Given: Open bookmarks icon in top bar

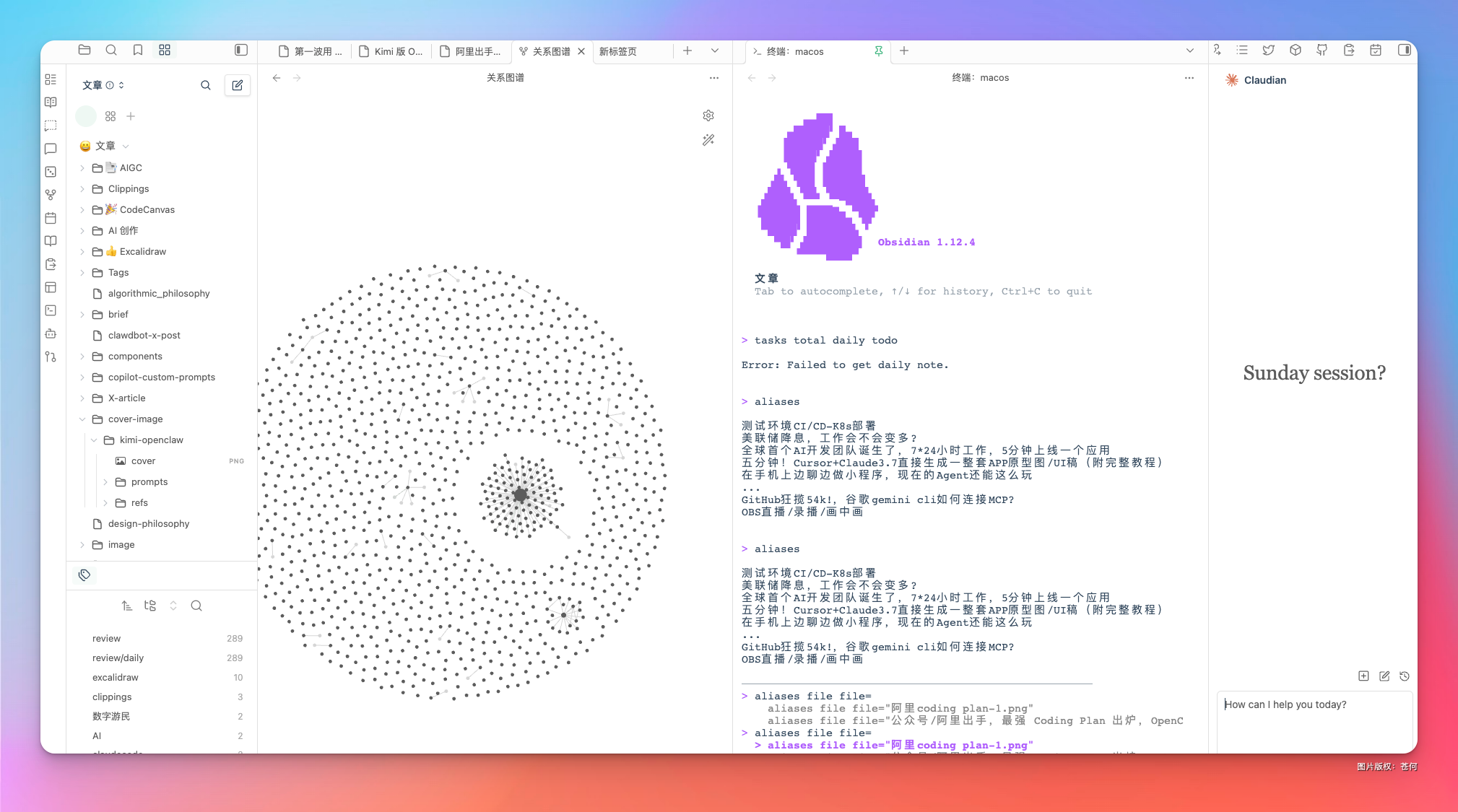Looking at the screenshot, I should coord(137,50).
